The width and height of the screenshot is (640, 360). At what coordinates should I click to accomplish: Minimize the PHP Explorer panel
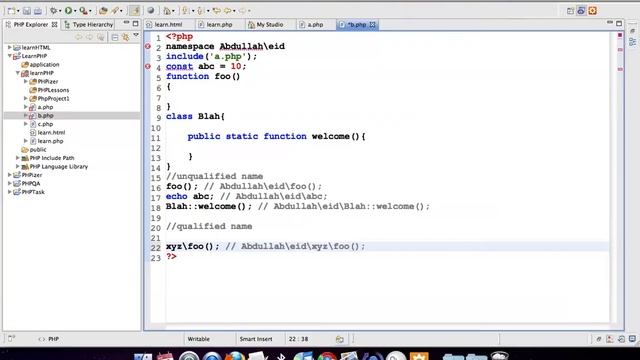point(127,23)
